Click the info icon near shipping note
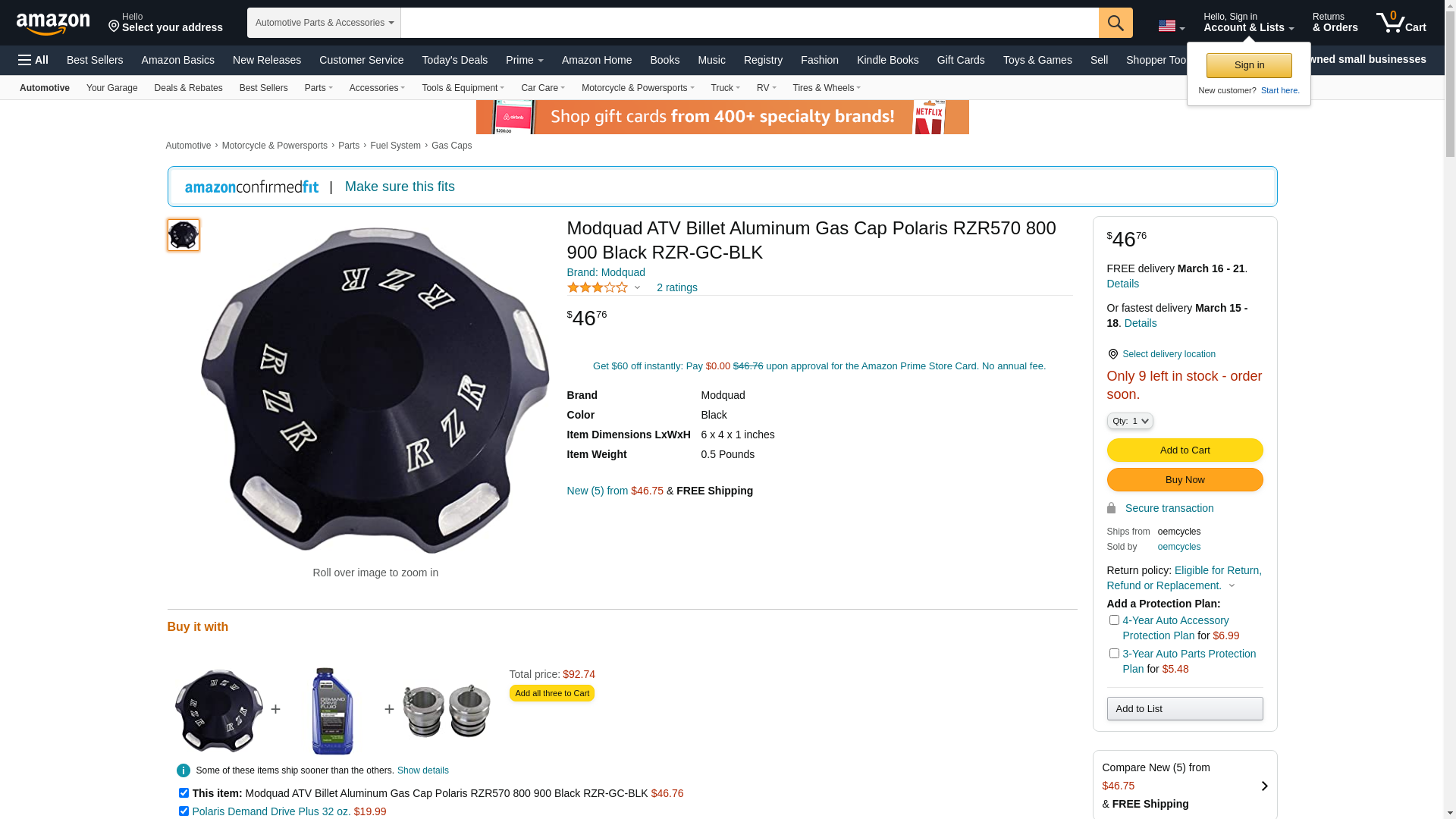The width and height of the screenshot is (1456, 819). pos(183,770)
